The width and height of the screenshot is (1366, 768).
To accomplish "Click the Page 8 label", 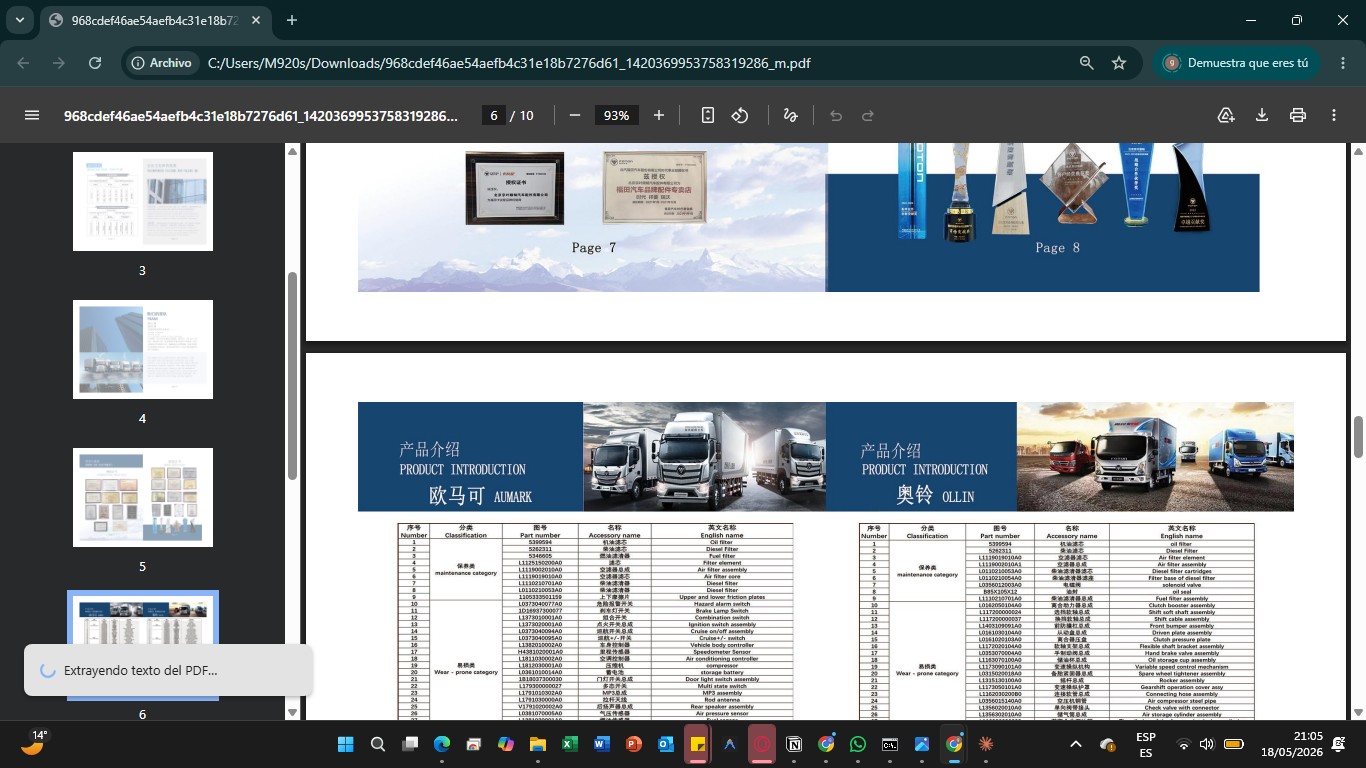I will (x=1058, y=248).
